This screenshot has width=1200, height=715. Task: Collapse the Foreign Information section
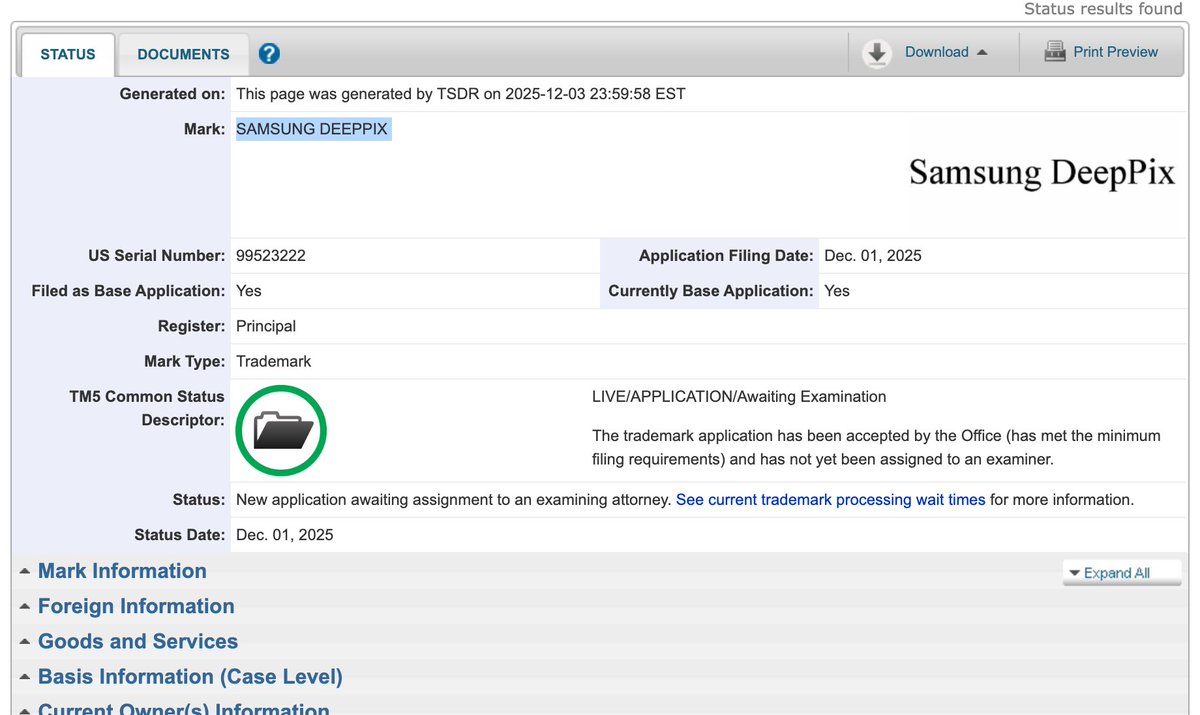pyautogui.click(x=136, y=606)
